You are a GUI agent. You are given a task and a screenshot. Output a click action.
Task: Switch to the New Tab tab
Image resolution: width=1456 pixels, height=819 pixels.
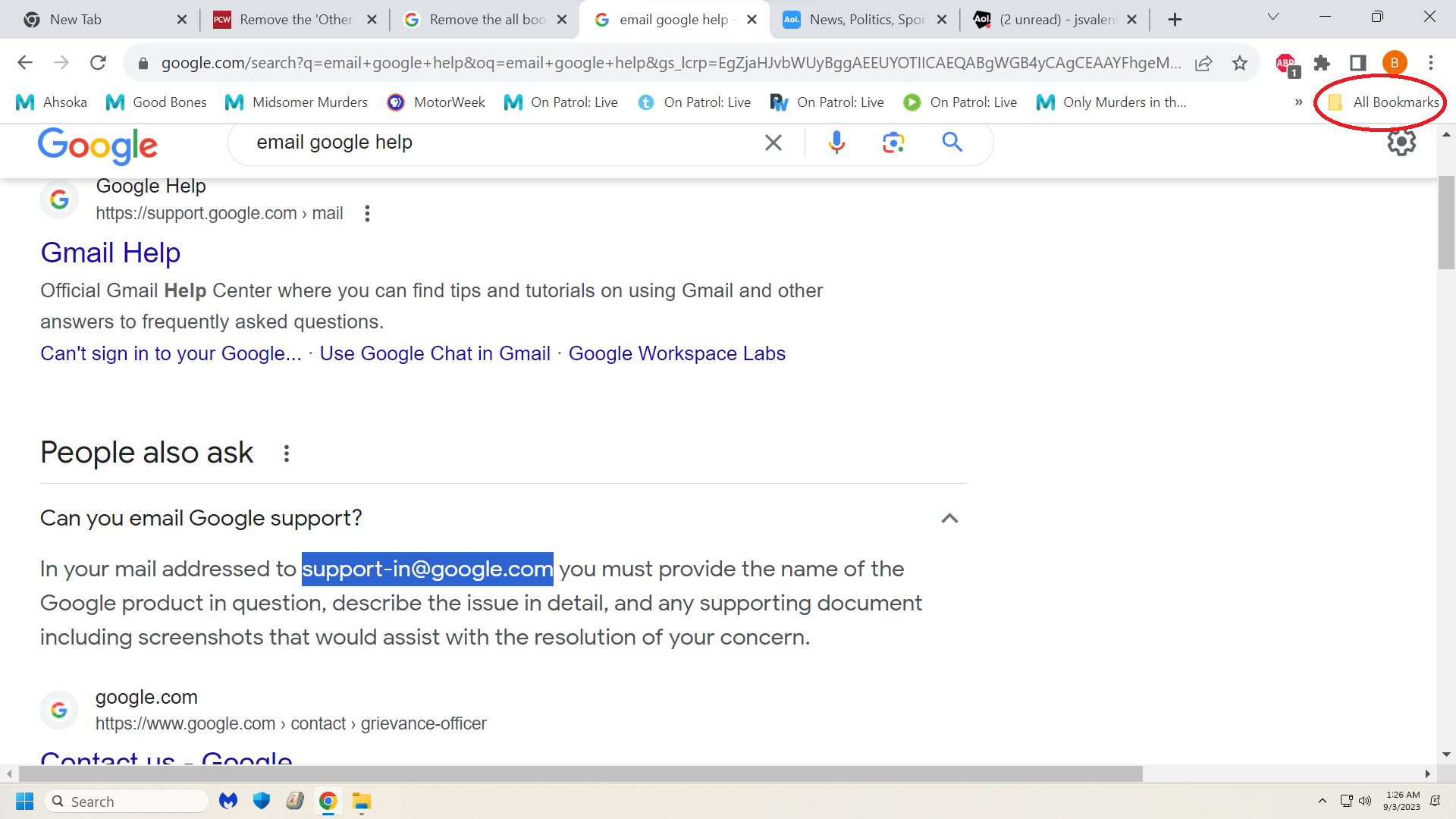[76, 20]
